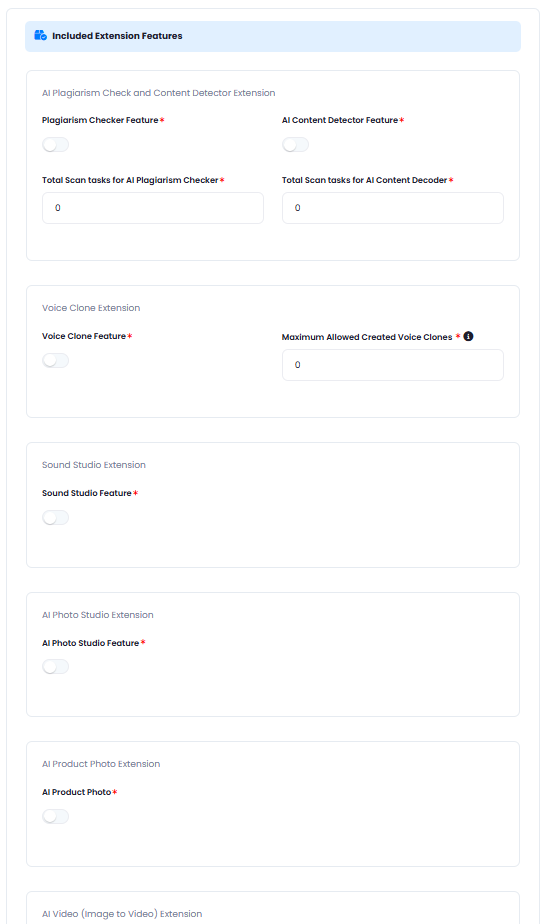Select the Maximum Allowed Created Voice Clones field
The image size is (545, 924).
pyautogui.click(x=392, y=365)
